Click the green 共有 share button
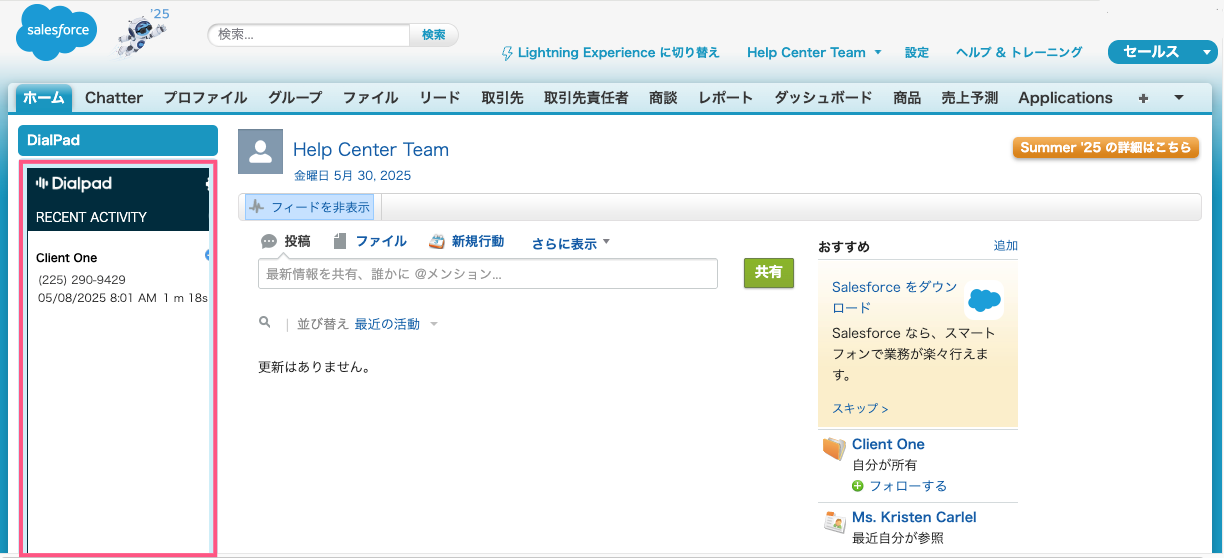This screenshot has height=558, width=1224. click(x=769, y=273)
